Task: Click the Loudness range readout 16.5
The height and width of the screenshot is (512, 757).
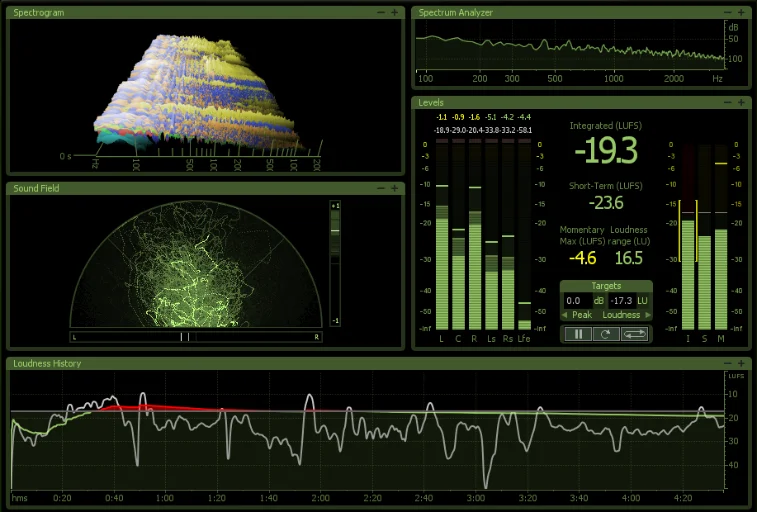Action: 629,258
